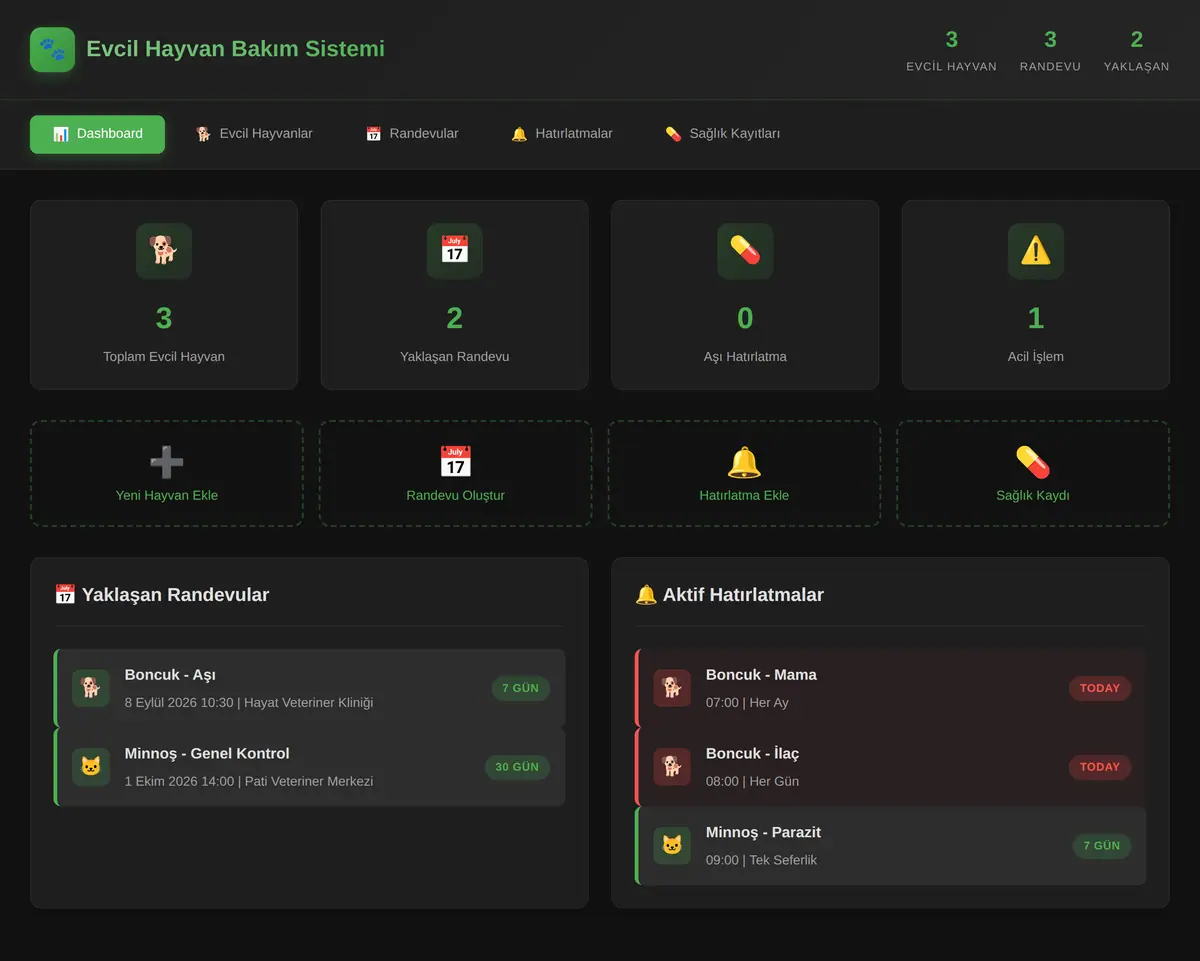The image size is (1200, 961).
Task: Open the Dashboard tab
Action: 97,134
